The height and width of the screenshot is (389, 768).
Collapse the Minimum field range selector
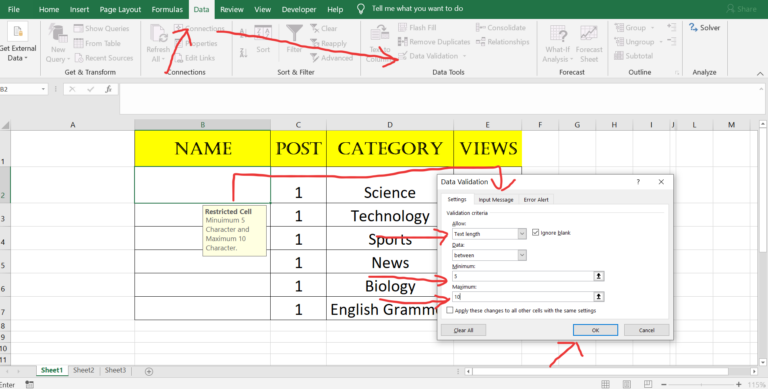pyautogui.click(x=599, y=276)
